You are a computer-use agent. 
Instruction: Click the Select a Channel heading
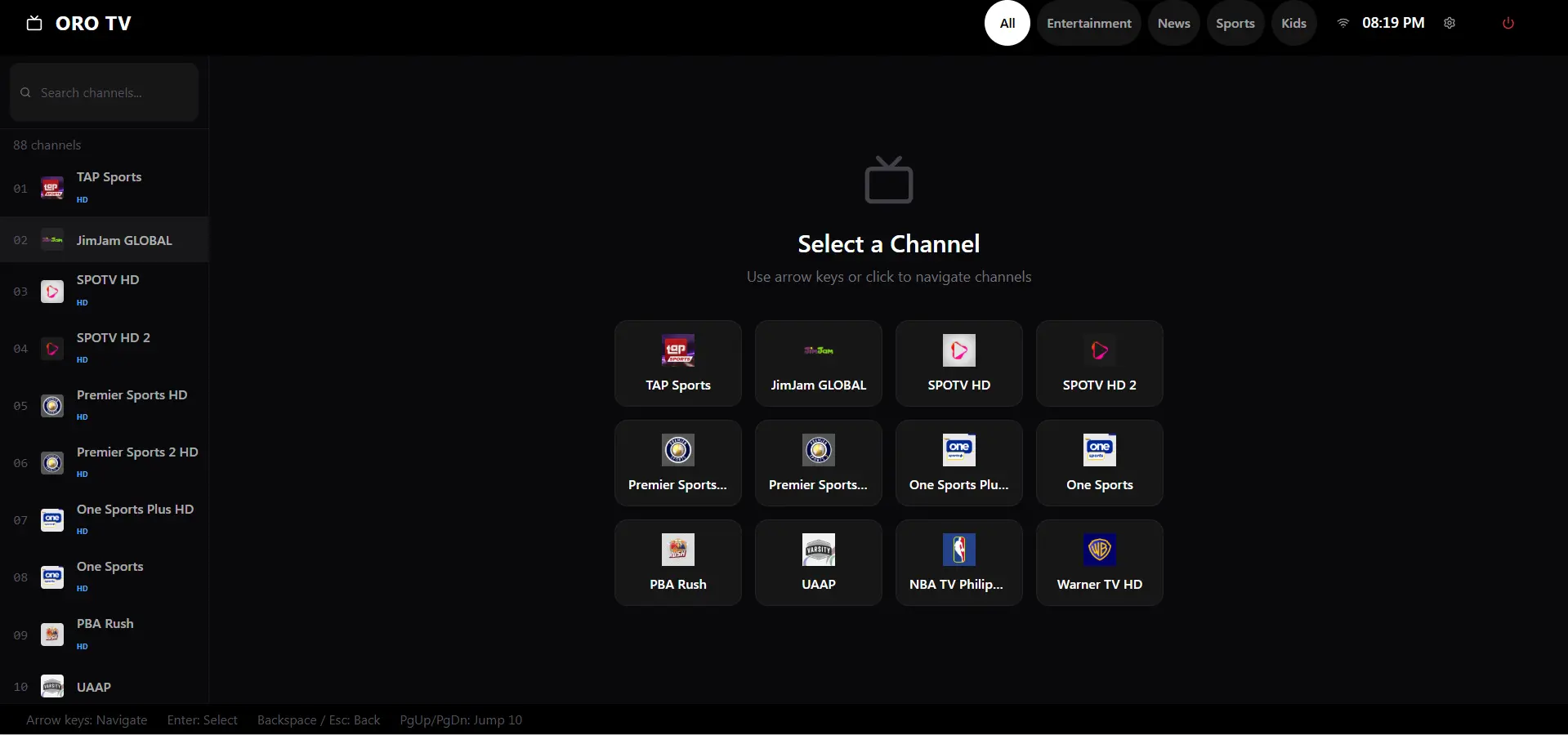pos(889,243)
